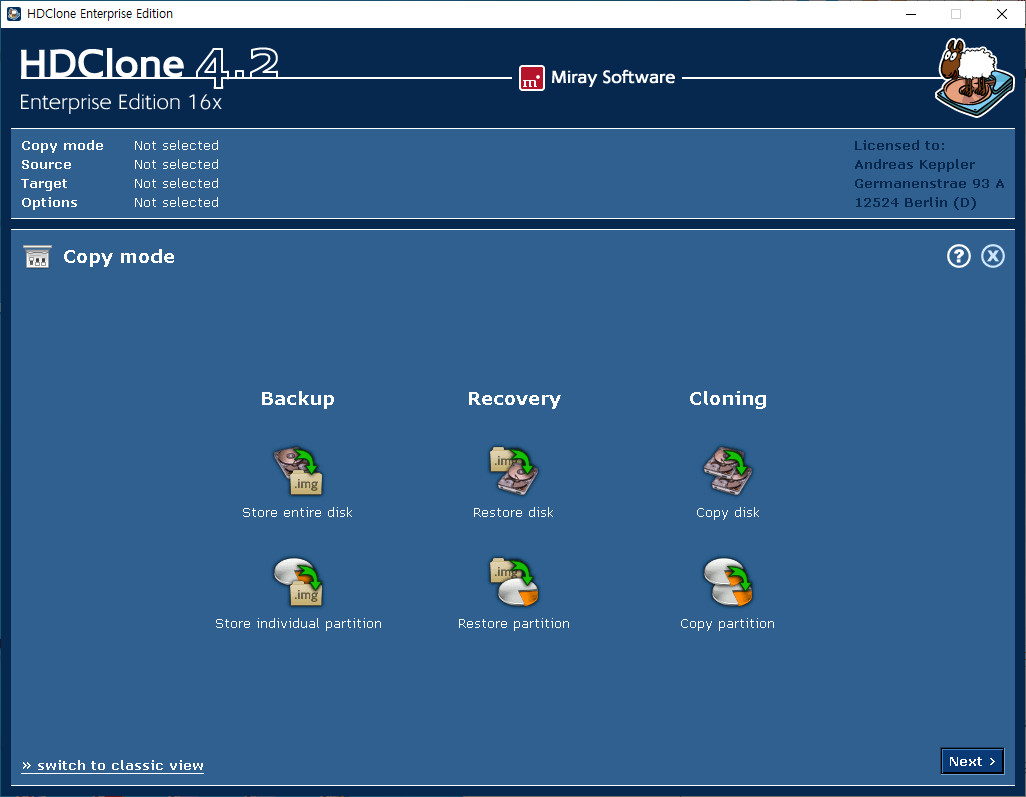Click the Andreas Keppler license name

pyautogui.click(x=914, y=165)
